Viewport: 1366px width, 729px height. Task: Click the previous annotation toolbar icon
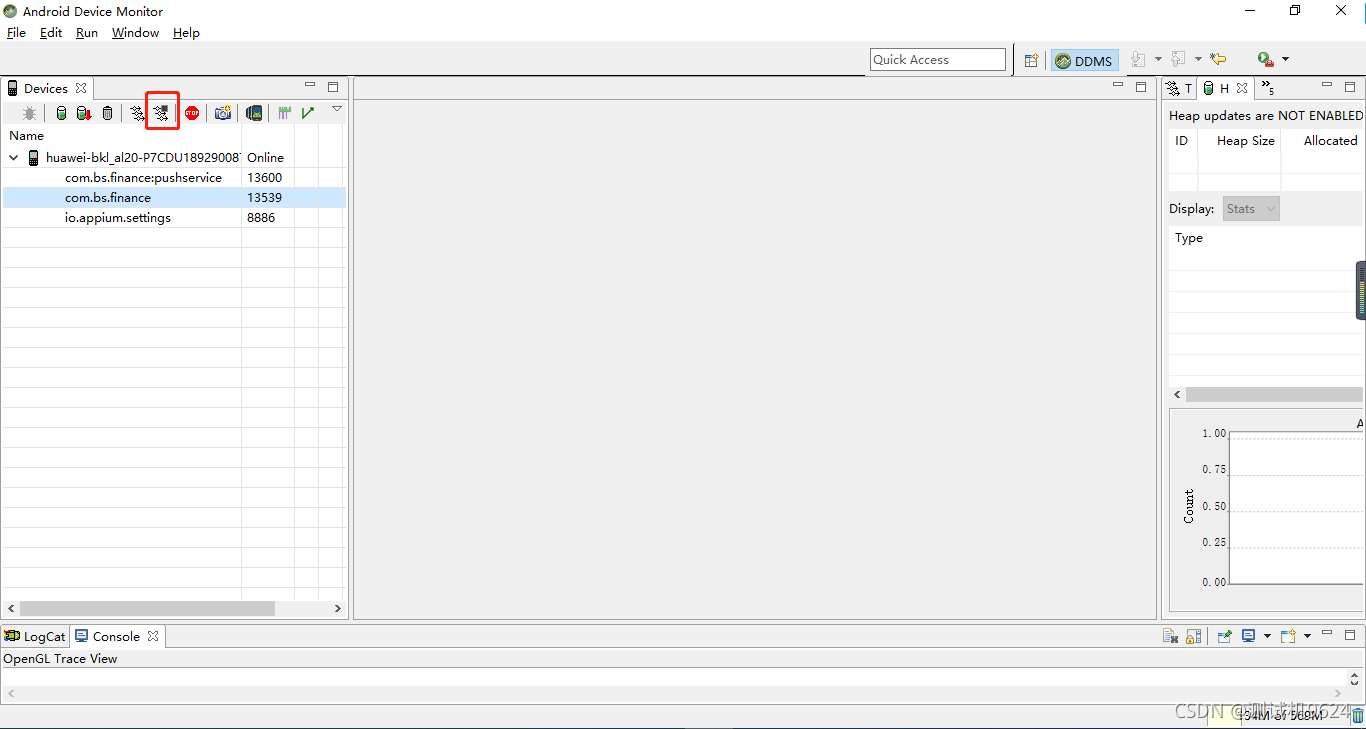tap(1178, 60)
